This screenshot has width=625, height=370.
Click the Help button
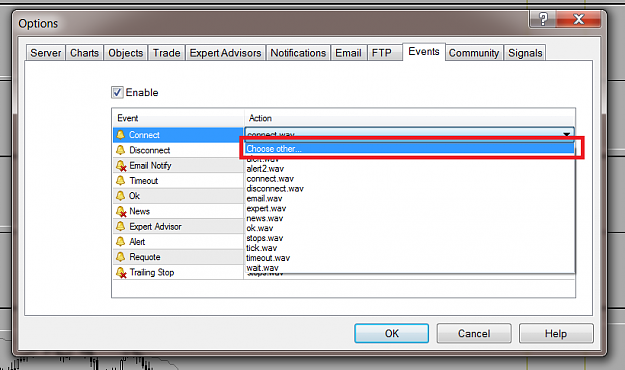click(556, 333)
